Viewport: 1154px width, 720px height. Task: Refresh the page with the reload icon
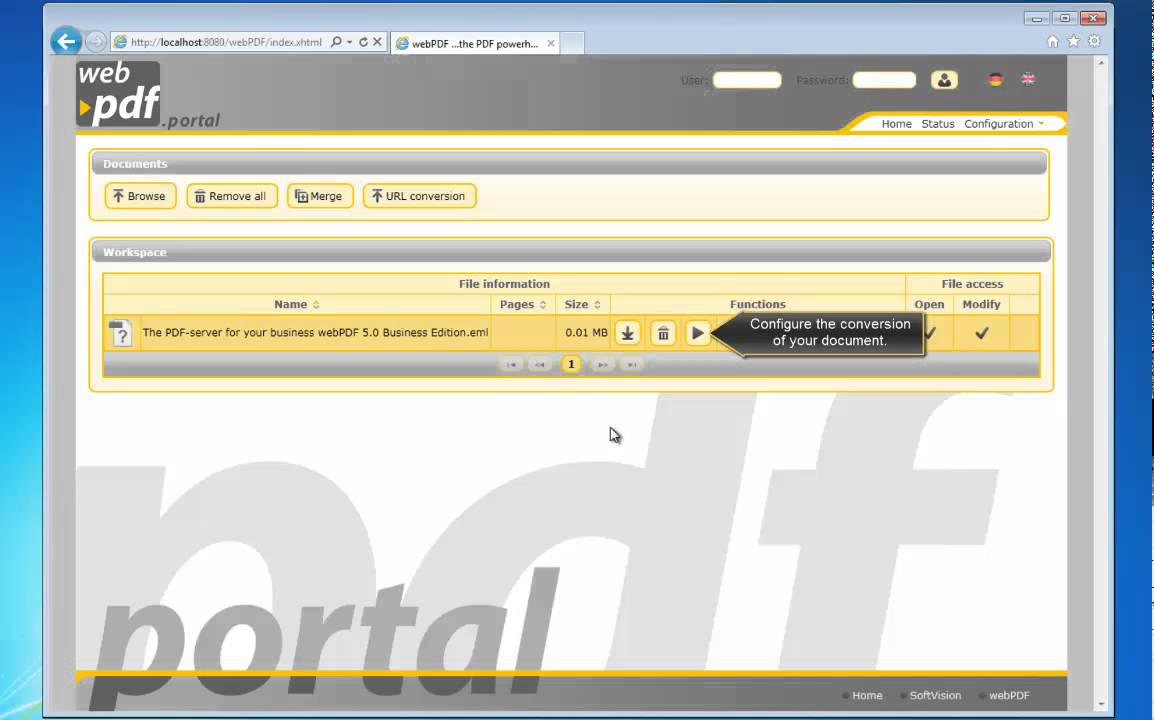(363, 42)
